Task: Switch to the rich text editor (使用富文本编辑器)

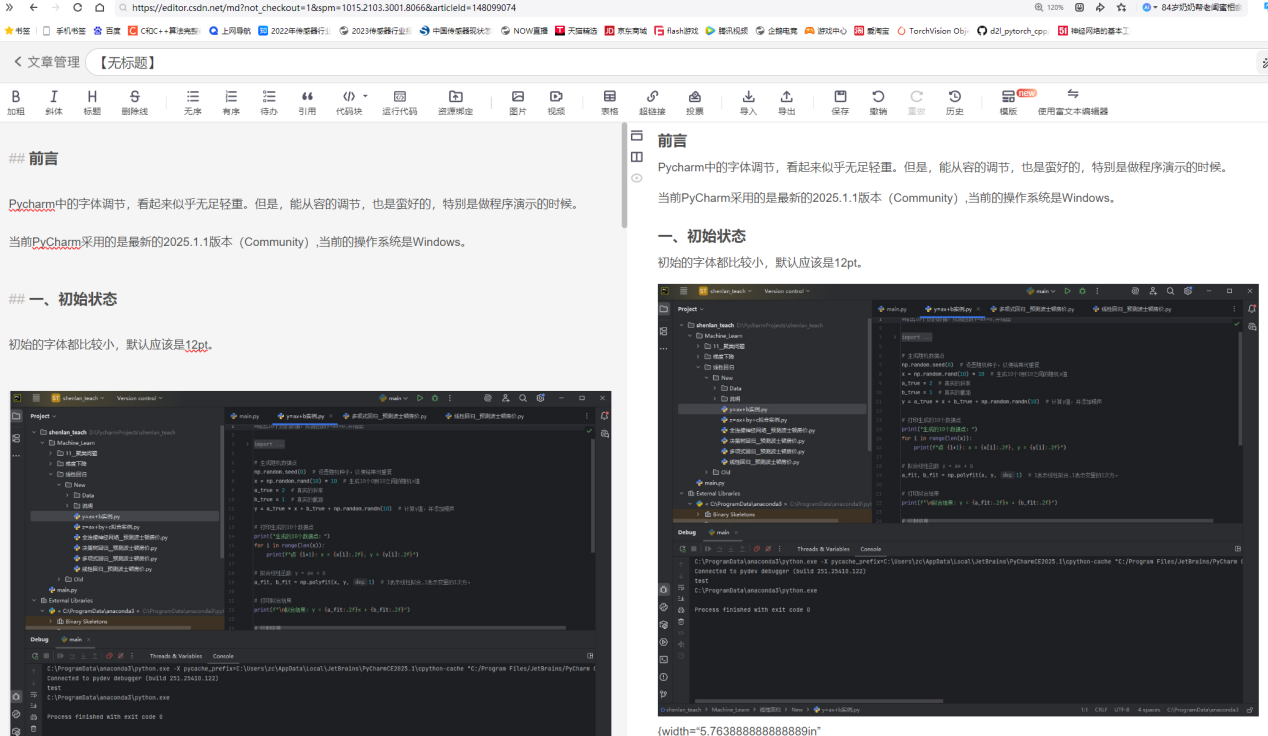Action: 1073,102
